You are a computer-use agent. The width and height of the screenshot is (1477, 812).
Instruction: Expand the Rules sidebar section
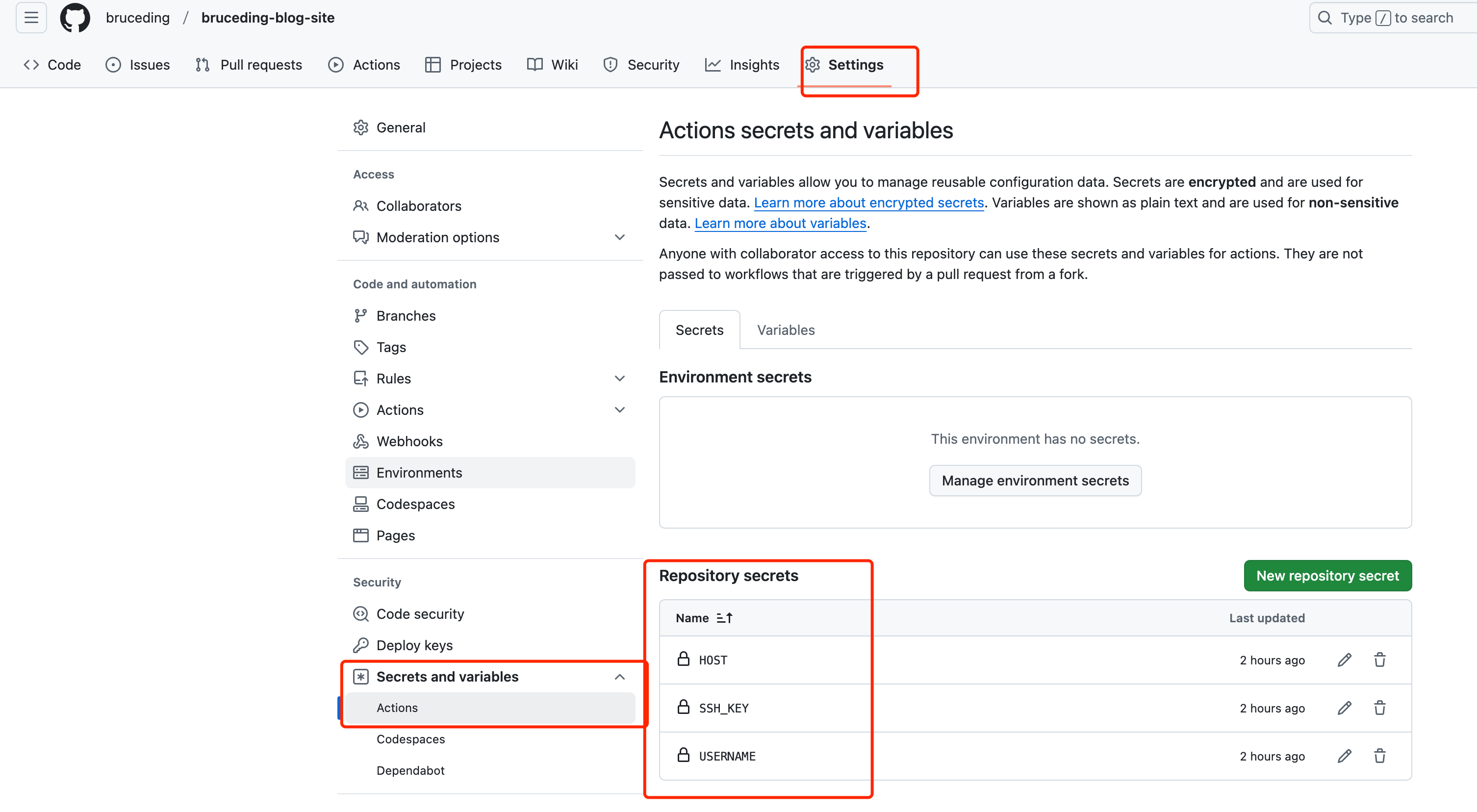619,379
